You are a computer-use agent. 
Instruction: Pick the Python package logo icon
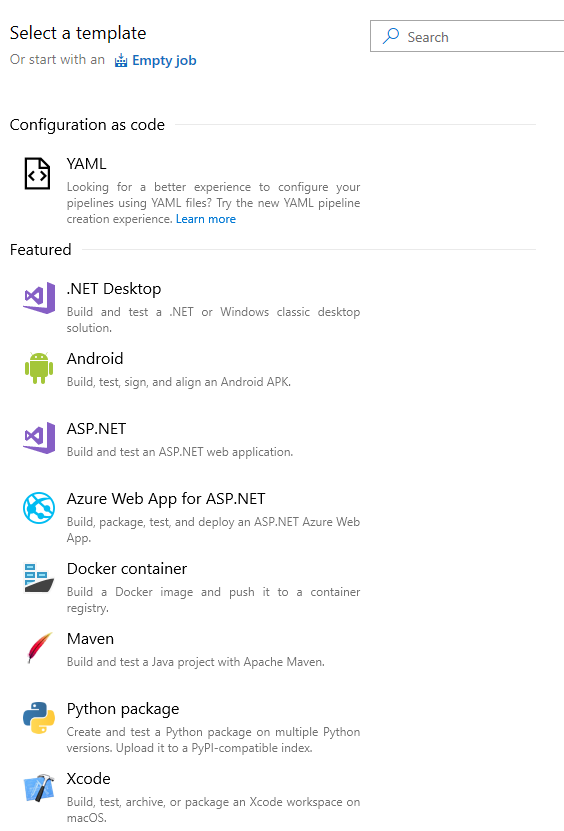point(39,718)
